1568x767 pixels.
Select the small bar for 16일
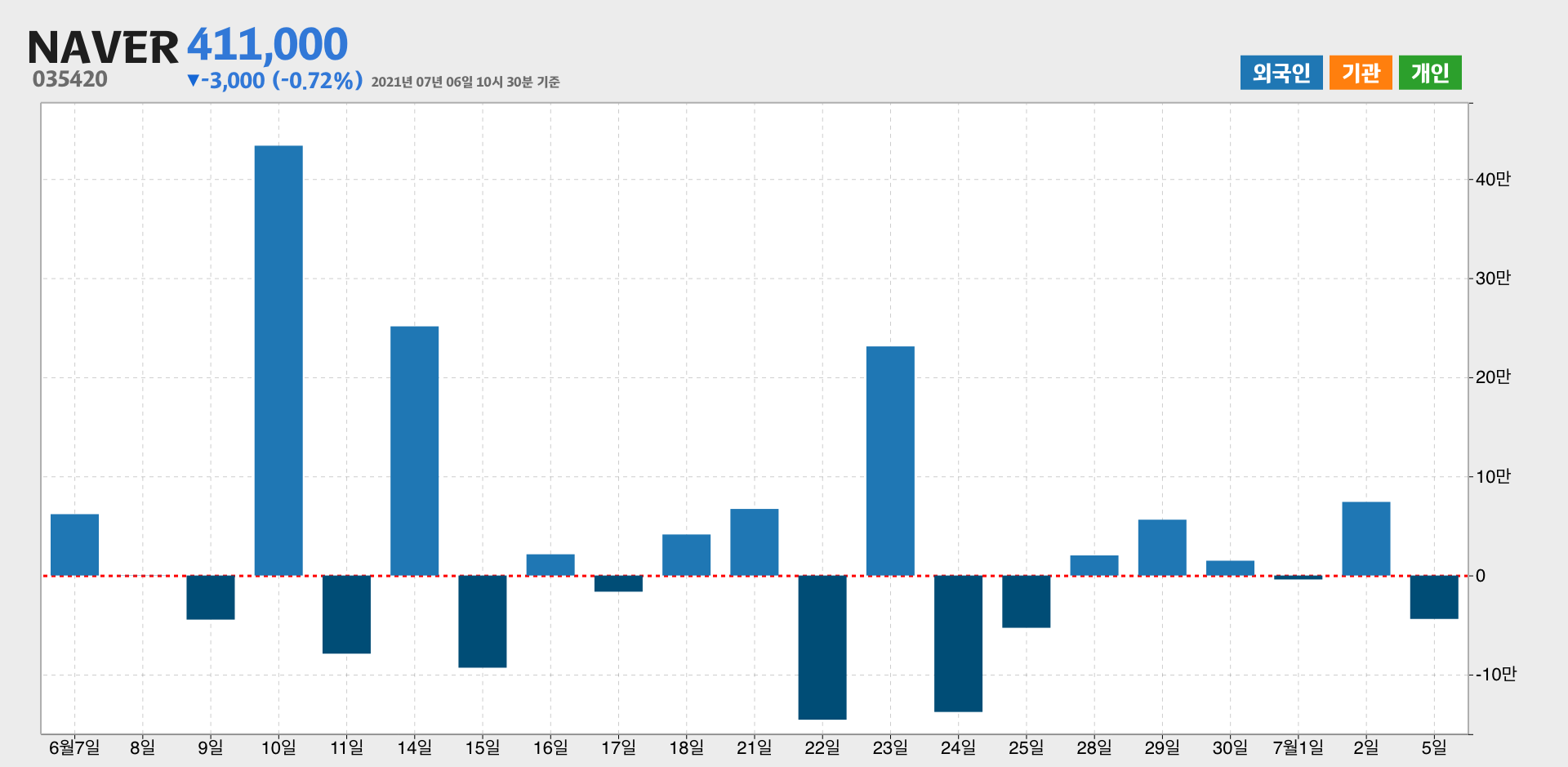click(550, 565)
